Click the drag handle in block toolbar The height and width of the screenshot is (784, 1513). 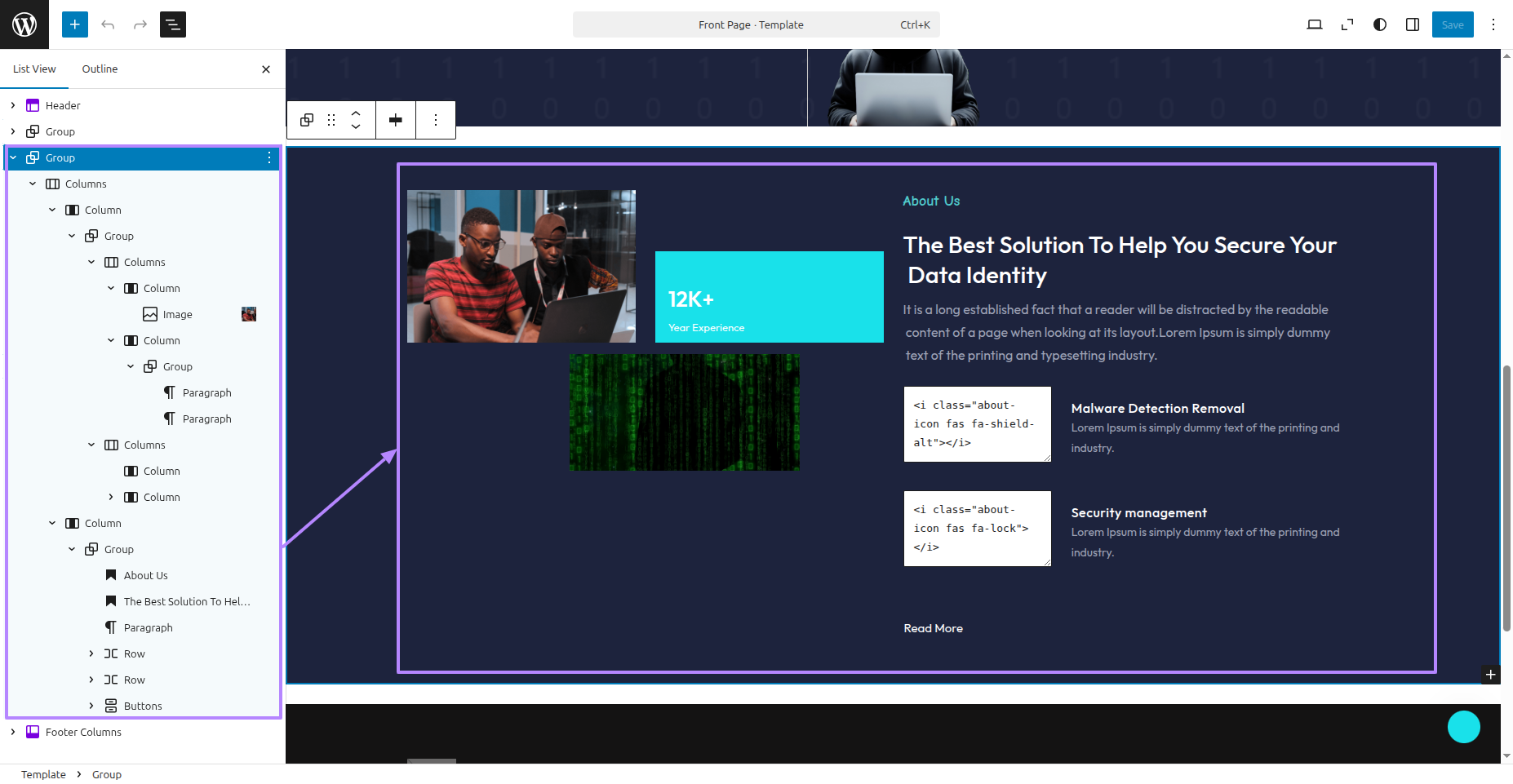331,120
